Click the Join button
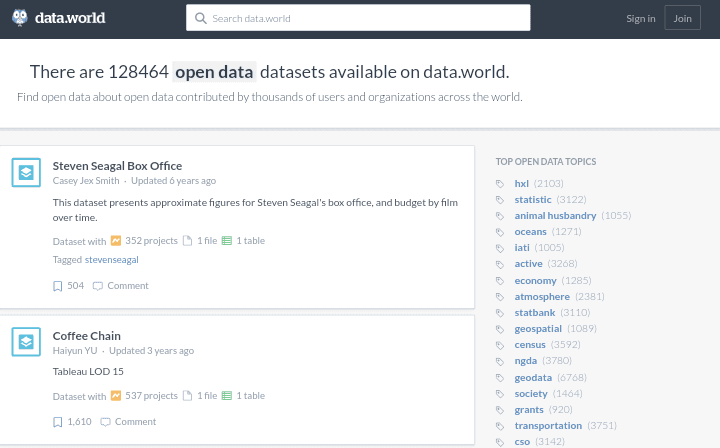 (x=682, y=18)
